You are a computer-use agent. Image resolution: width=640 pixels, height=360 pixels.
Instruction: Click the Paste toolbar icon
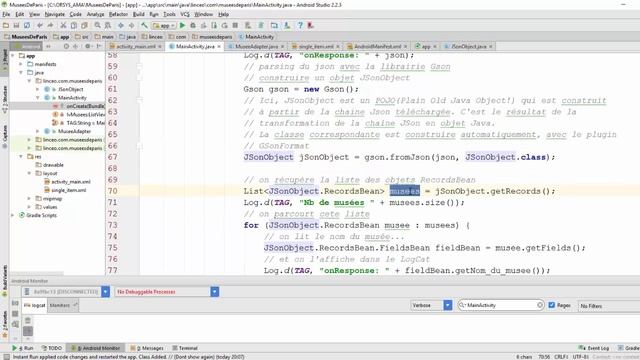point(84,25)
